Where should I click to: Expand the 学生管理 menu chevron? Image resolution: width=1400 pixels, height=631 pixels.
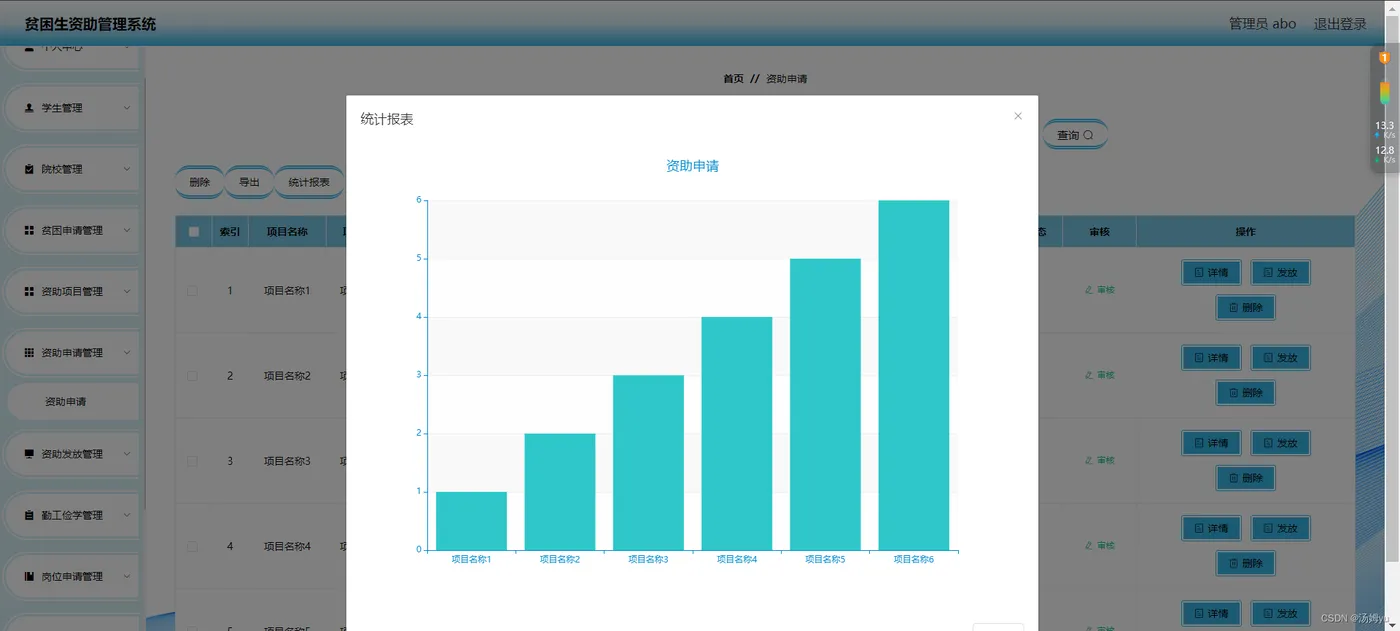coord(126,108)
